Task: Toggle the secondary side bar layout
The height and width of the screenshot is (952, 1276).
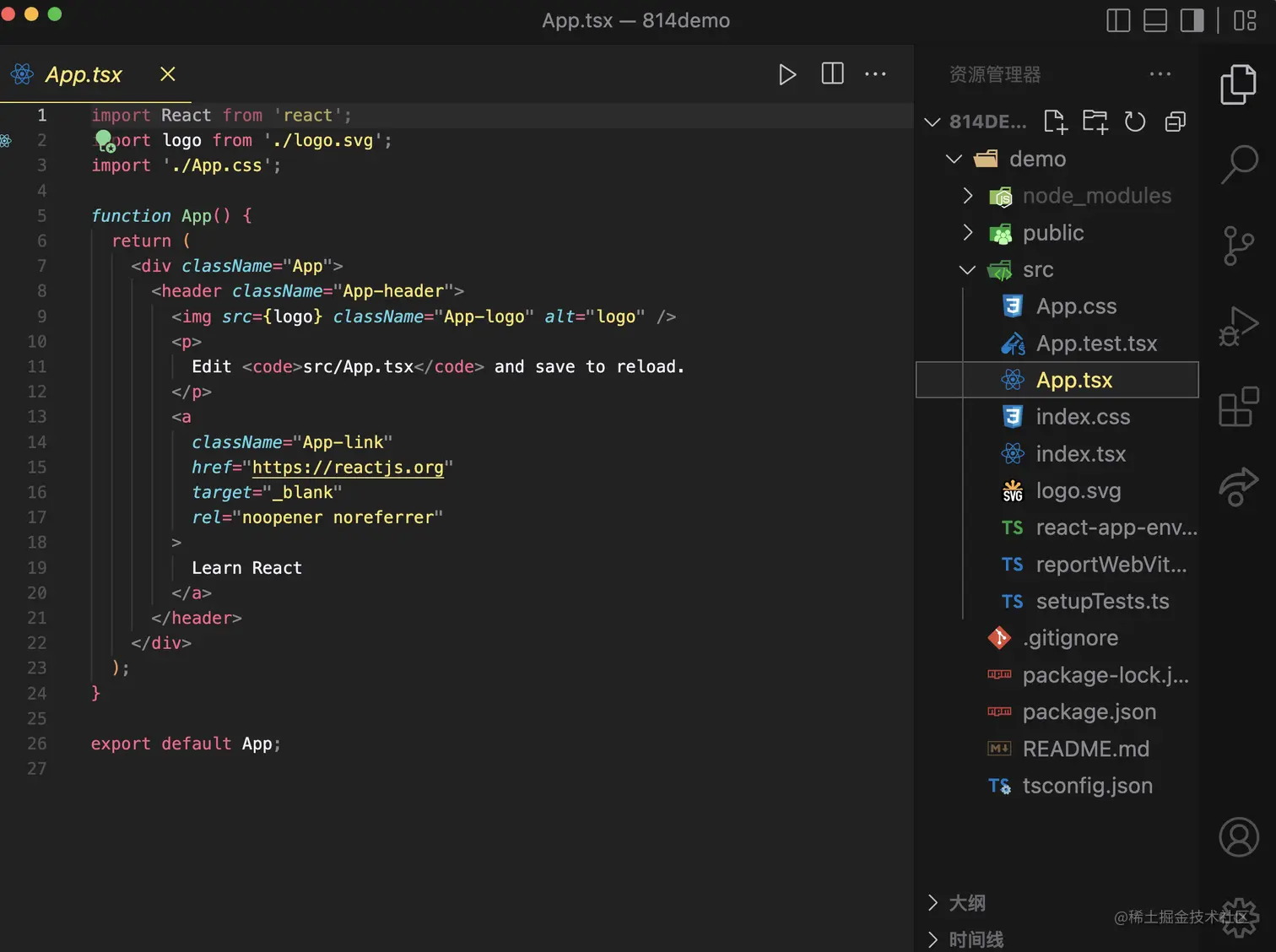Action: click(x=1192, y=20)
